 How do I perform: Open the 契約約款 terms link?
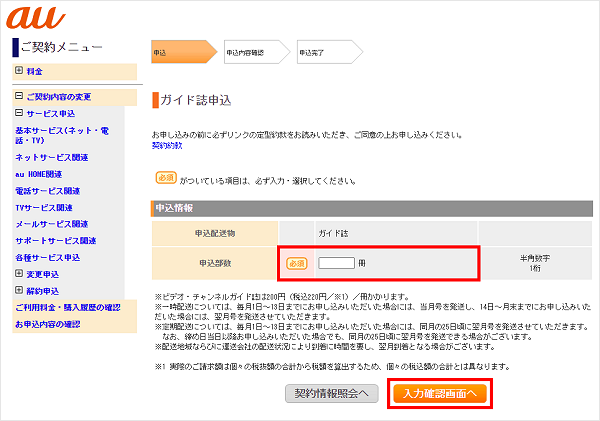pos(166,146)
